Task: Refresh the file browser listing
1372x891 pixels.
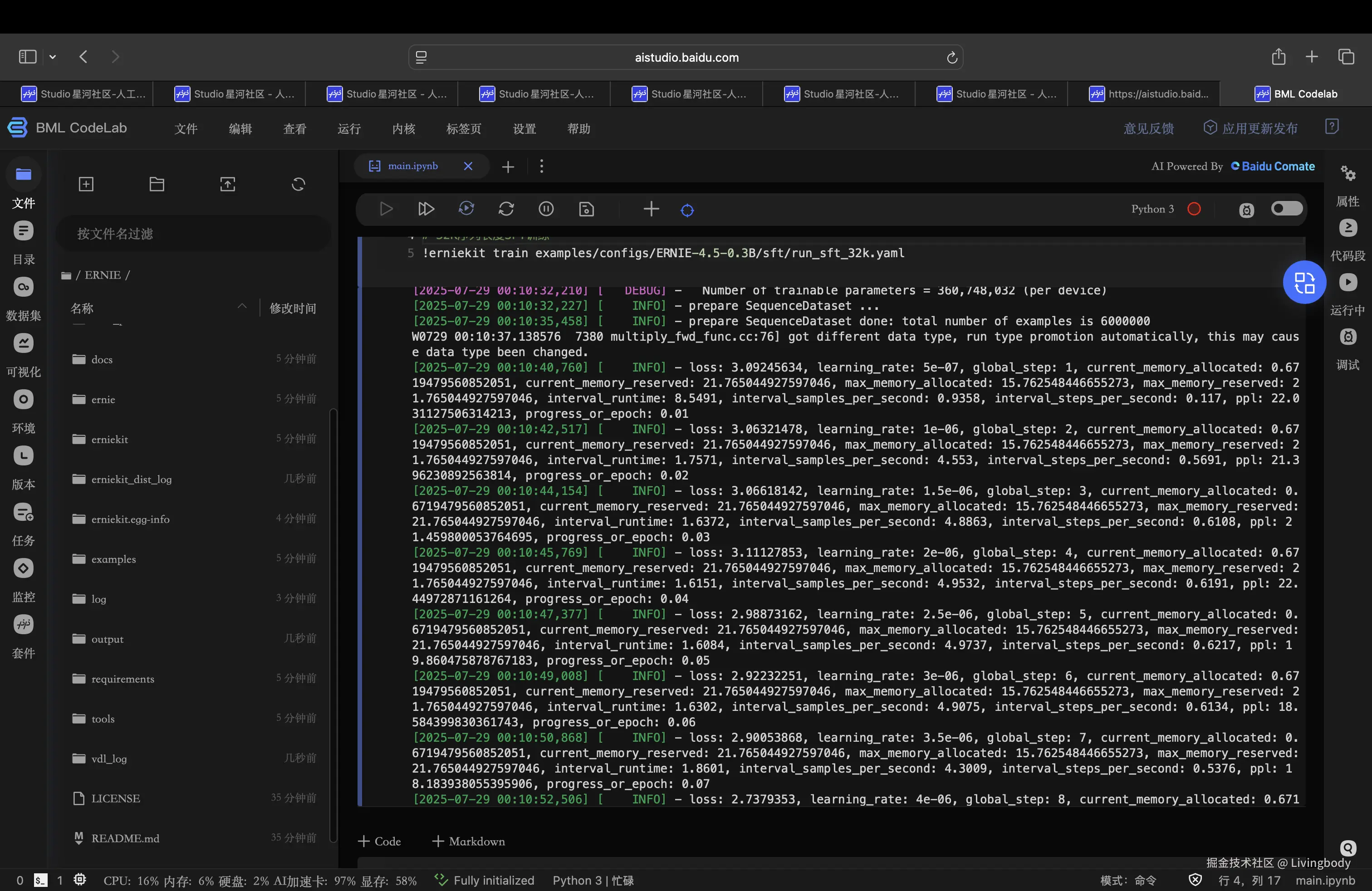Action: click(298, 185)
